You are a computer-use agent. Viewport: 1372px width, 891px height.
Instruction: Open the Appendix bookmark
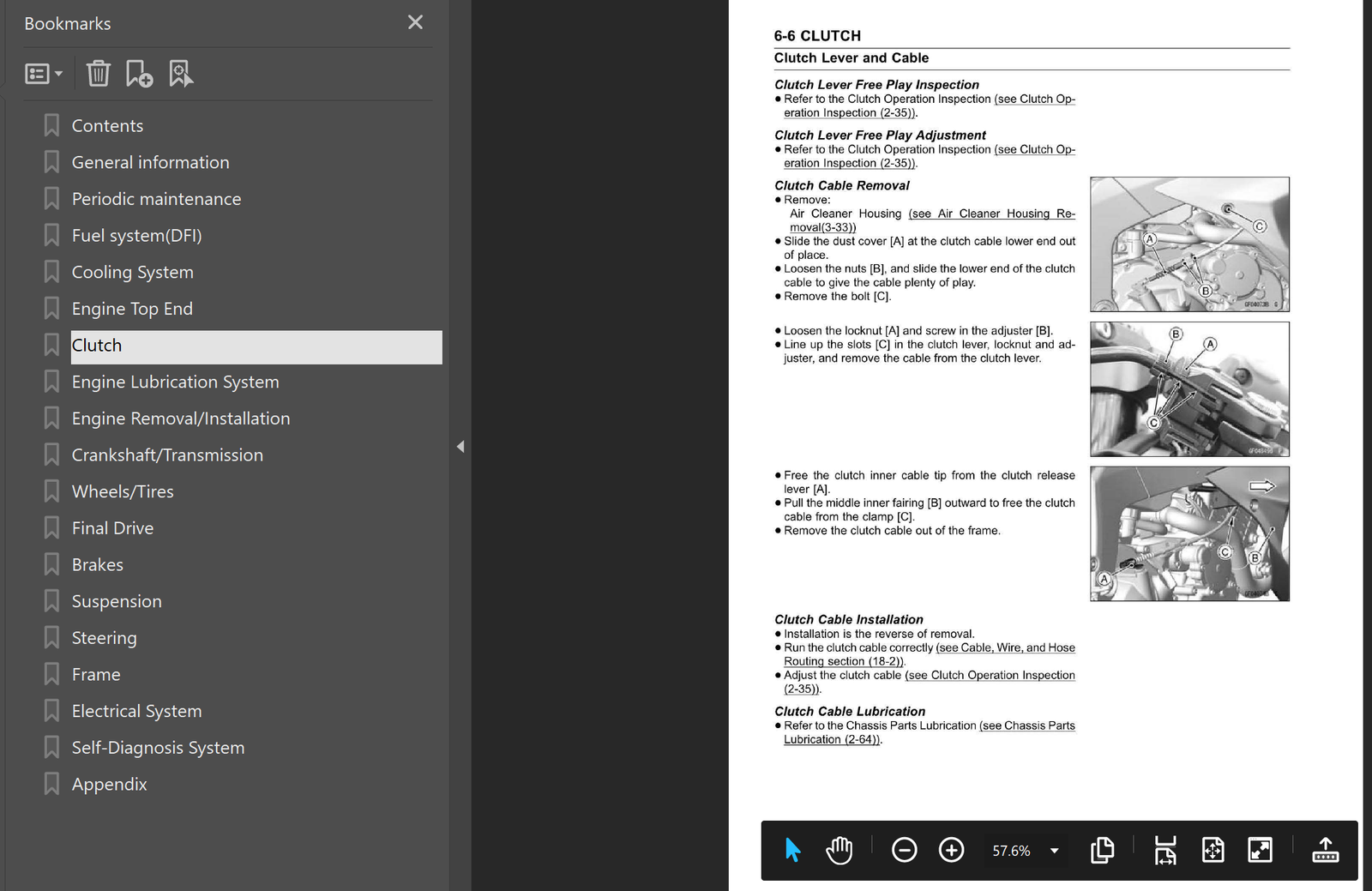pos(109,785)
